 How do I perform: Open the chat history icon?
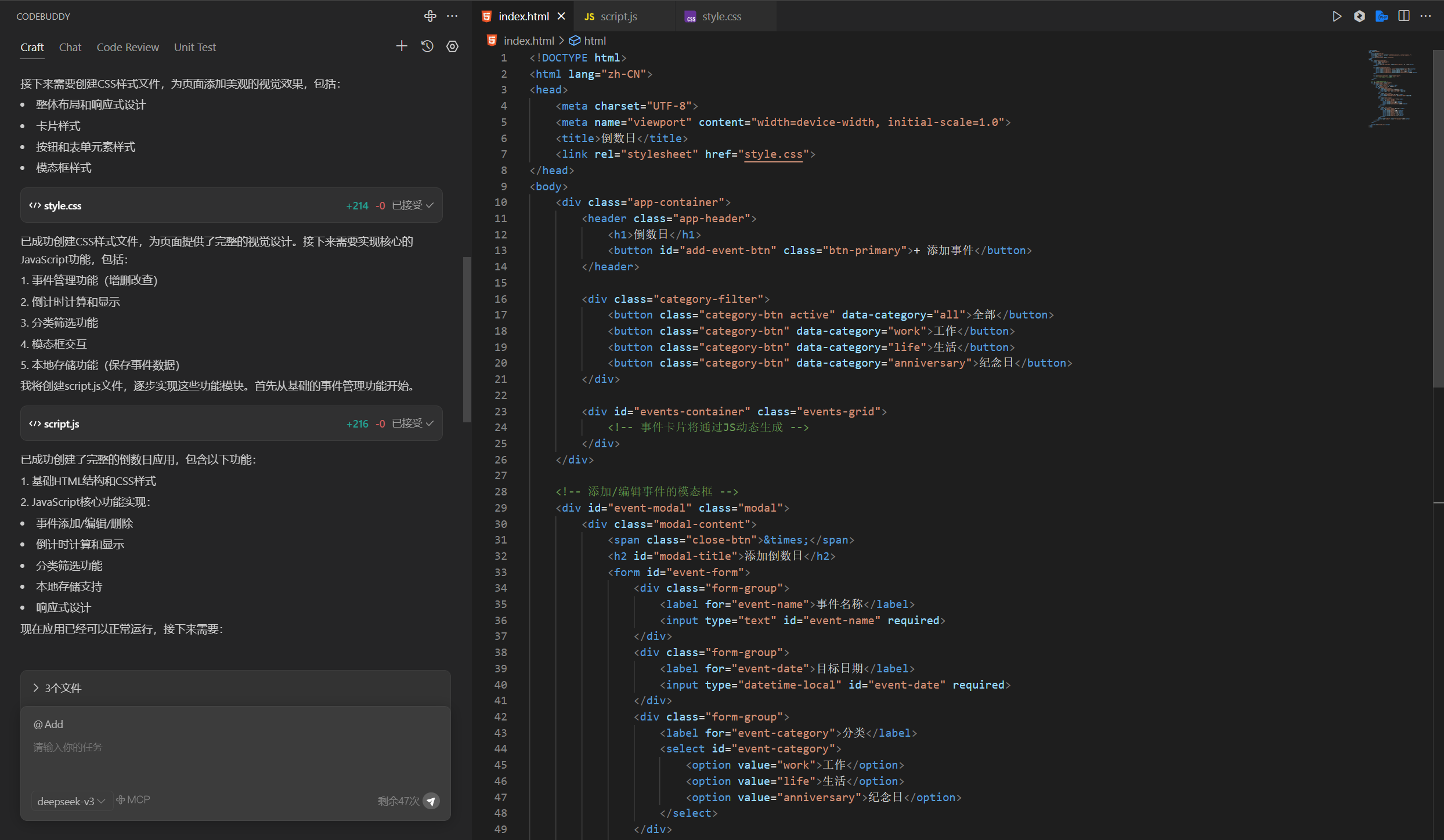[427, 46]
